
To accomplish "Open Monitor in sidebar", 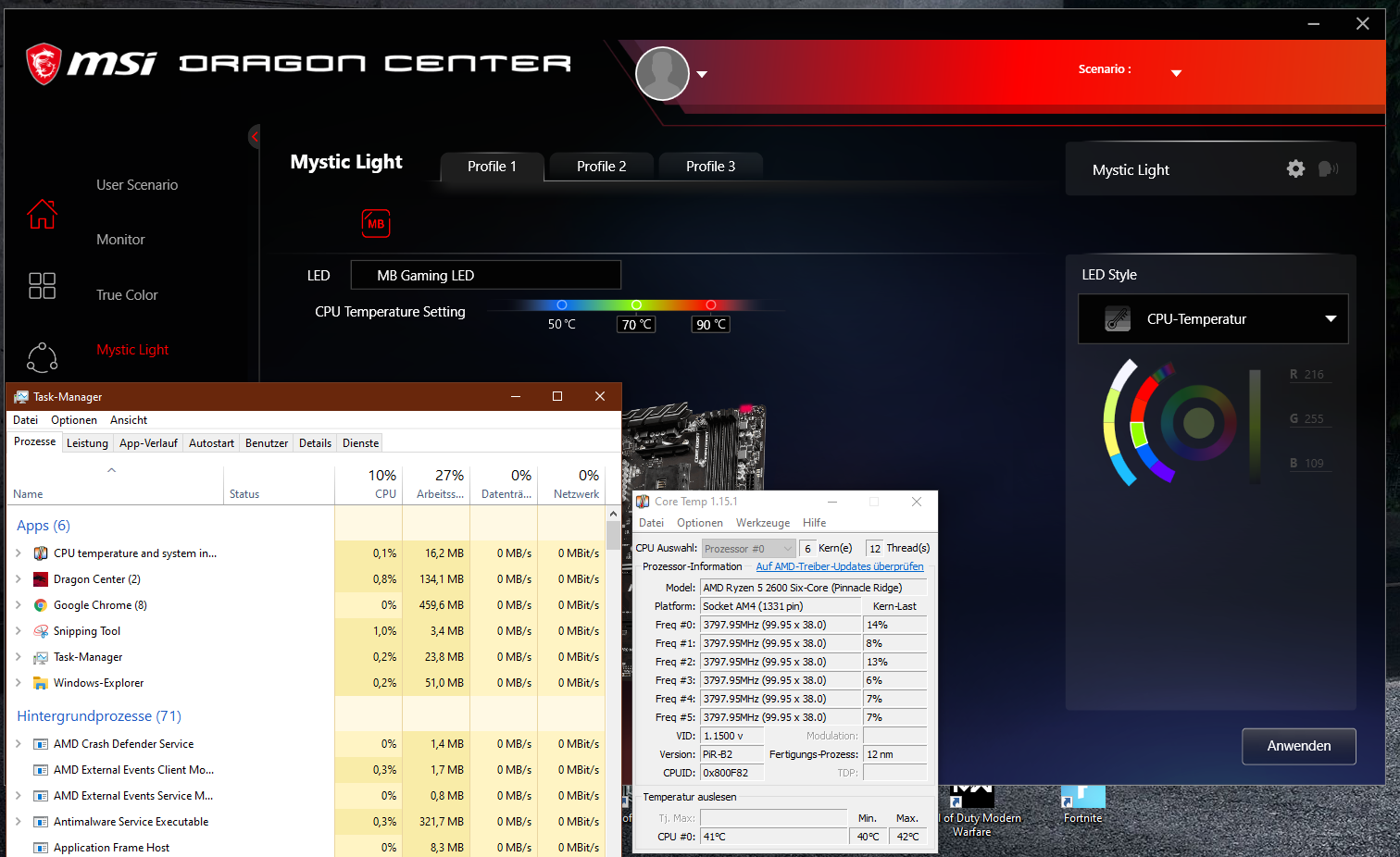I will point(120,240).
